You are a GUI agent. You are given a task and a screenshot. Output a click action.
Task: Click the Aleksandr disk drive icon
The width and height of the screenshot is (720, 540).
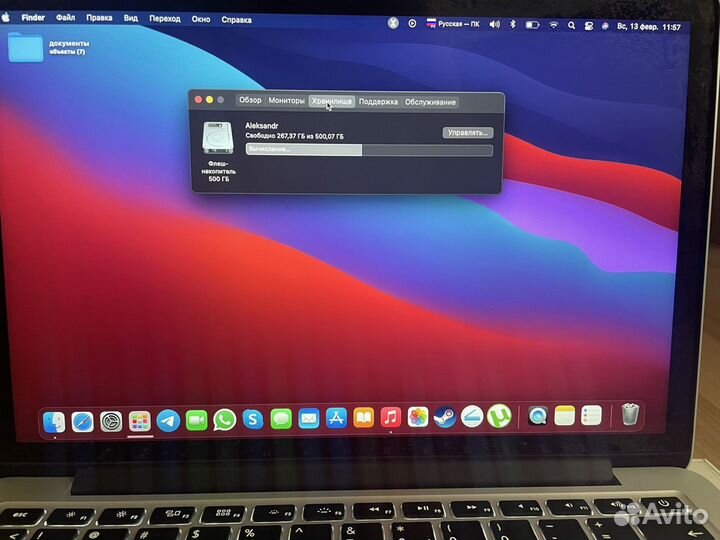tap(218, 138)
